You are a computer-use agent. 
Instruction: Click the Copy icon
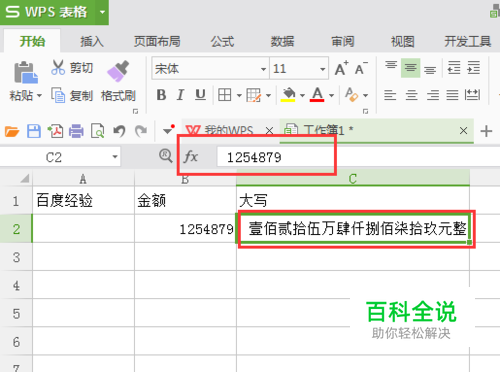tap(58, 96)
